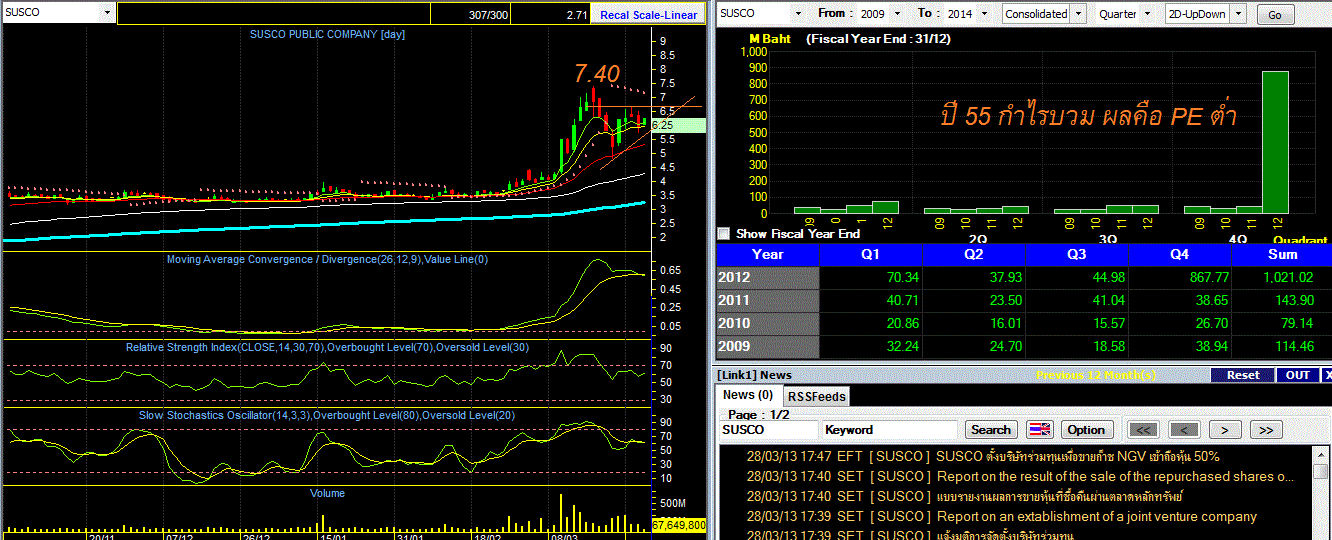The width and height of the screenshot is (1332, 540).
Task: Go to last news page (>>)
Action: pyautogui.click(x=1266, y=430)
